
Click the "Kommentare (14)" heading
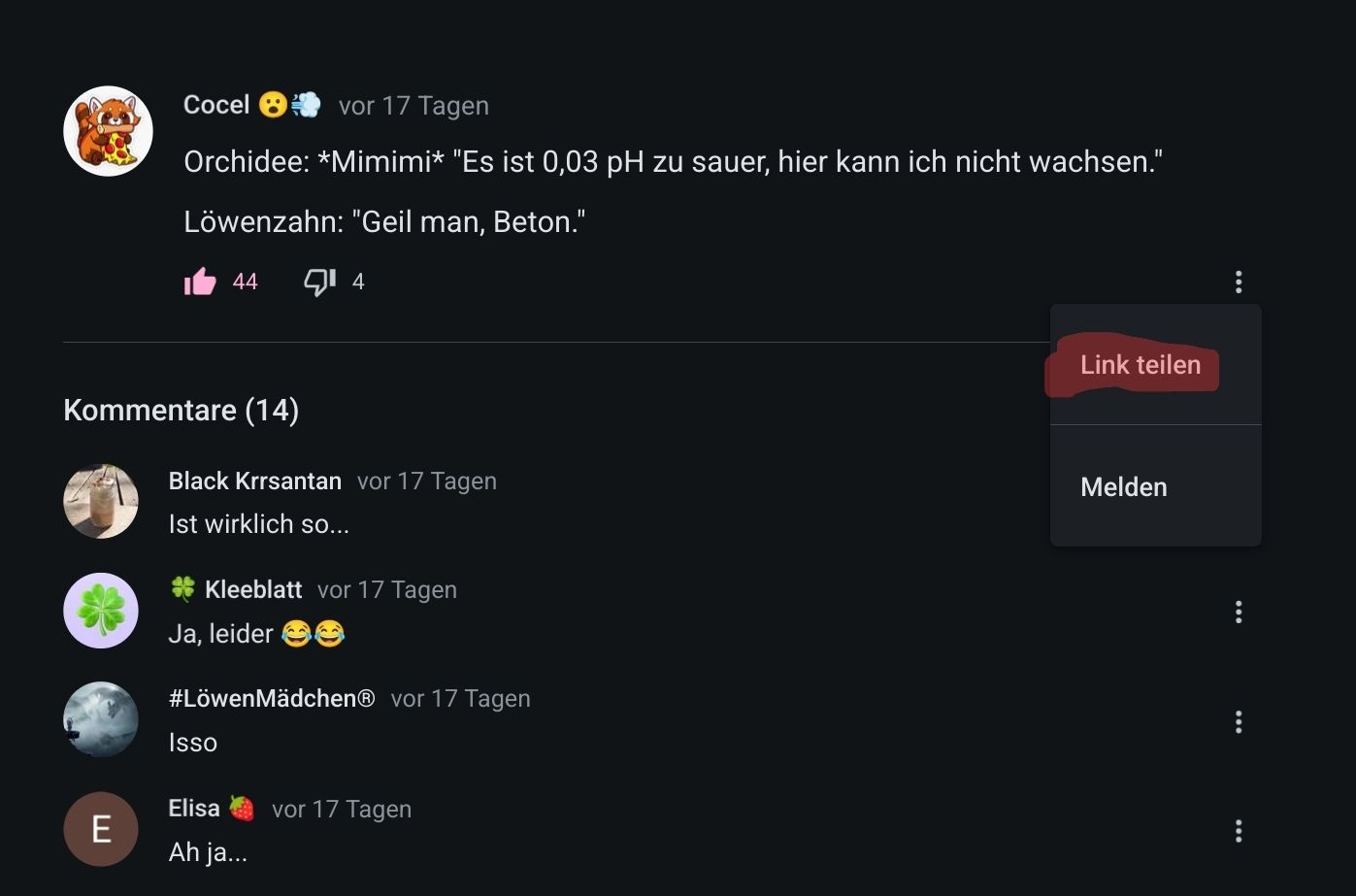tap(182, 411)
